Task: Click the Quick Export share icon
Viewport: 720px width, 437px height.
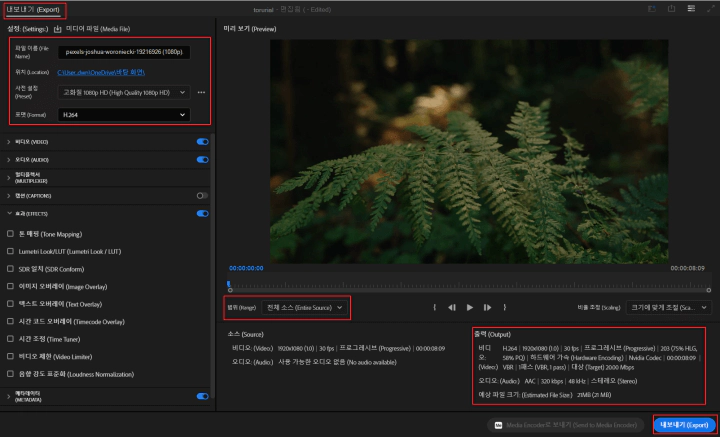Action: [671, 9]
